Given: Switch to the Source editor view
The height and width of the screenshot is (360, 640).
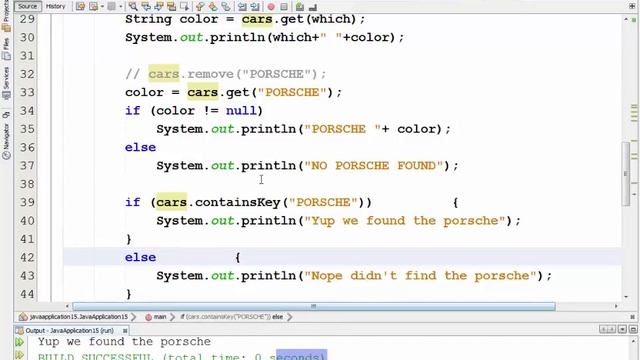Looking at the screenshot, I should 28,6.
